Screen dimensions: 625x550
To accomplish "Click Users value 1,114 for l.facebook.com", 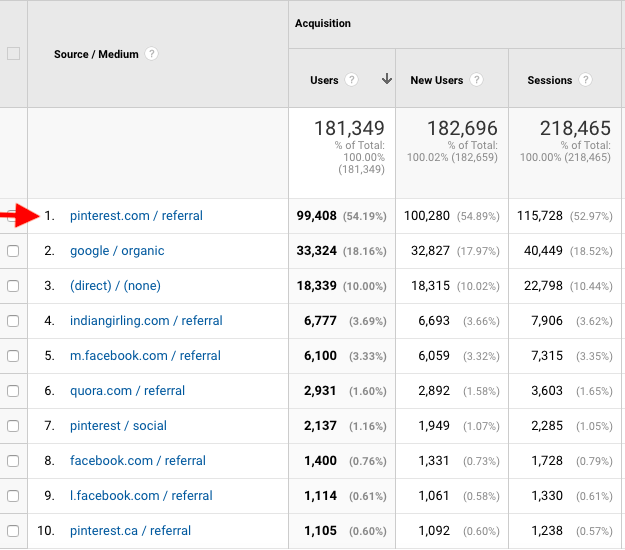I will coord(320,496).
